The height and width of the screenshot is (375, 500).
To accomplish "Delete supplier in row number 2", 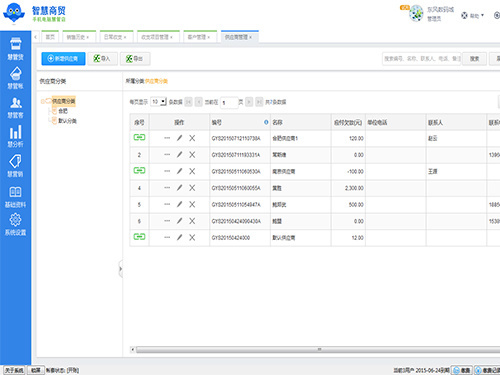I will (192, 155).
